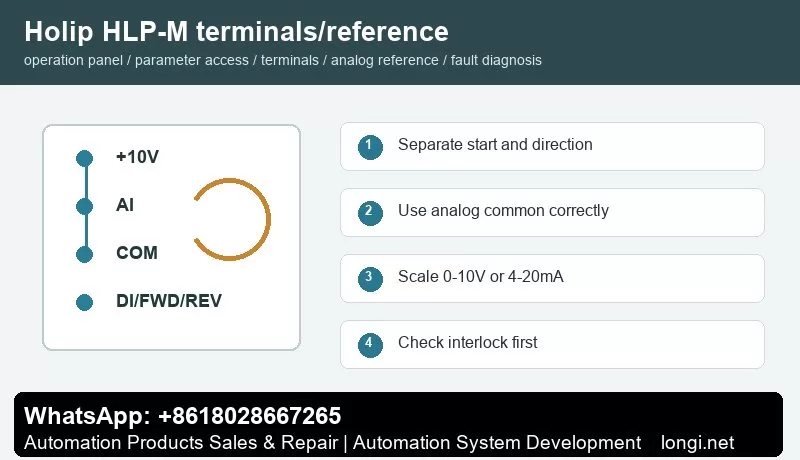The width and height of the screenshot is (800, 460).
Task: Select the number 2 step badge
Action: click(x=370, y=213)
